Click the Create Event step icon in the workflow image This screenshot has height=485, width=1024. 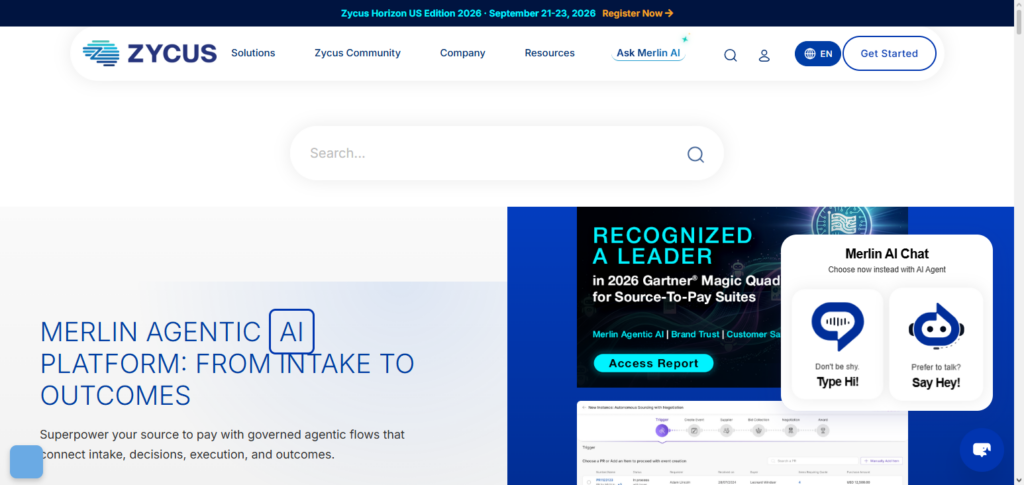[694, 430]
